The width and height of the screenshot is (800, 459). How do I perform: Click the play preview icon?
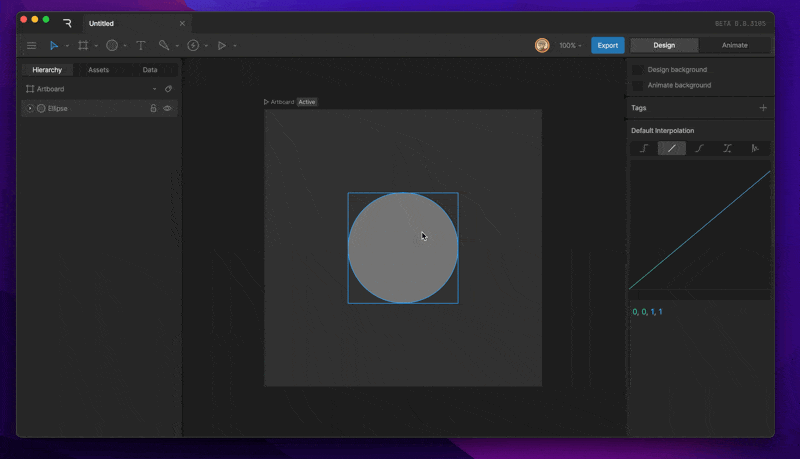[221, 45]
